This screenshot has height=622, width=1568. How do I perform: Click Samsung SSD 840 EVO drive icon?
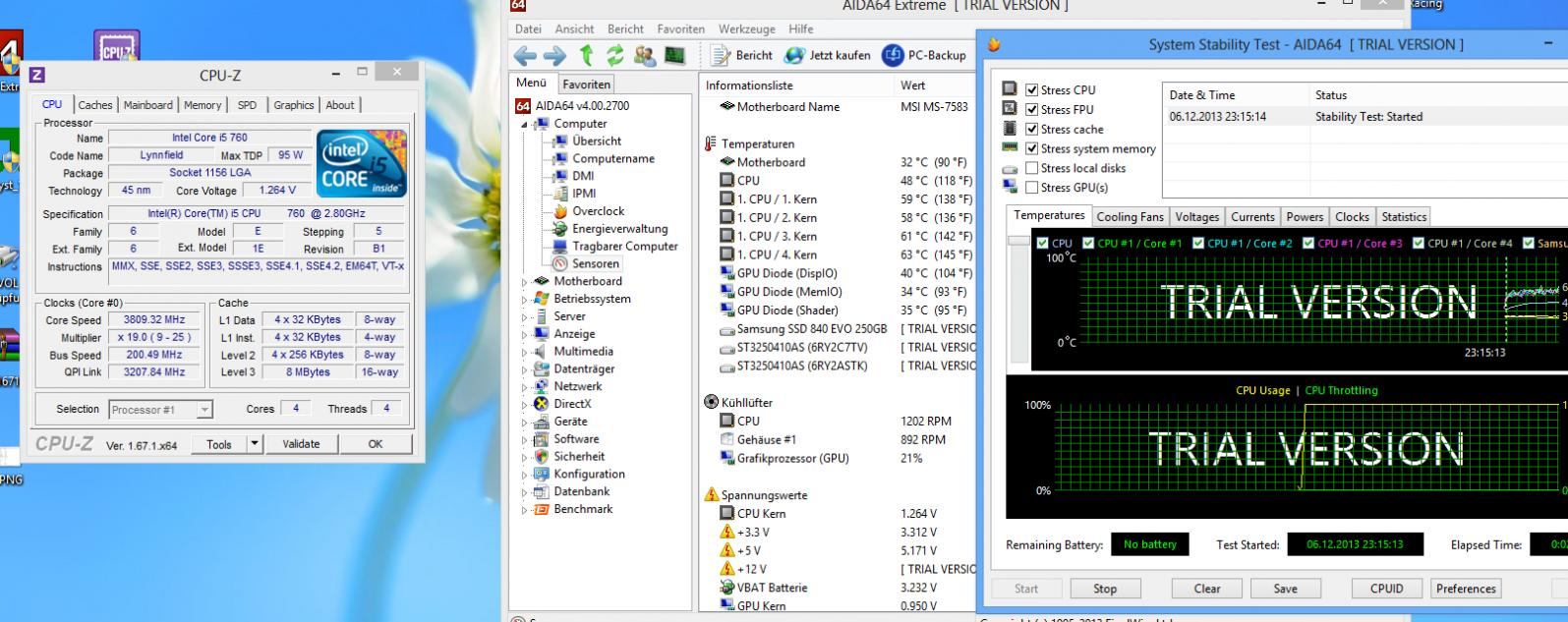tap(727, 329)
